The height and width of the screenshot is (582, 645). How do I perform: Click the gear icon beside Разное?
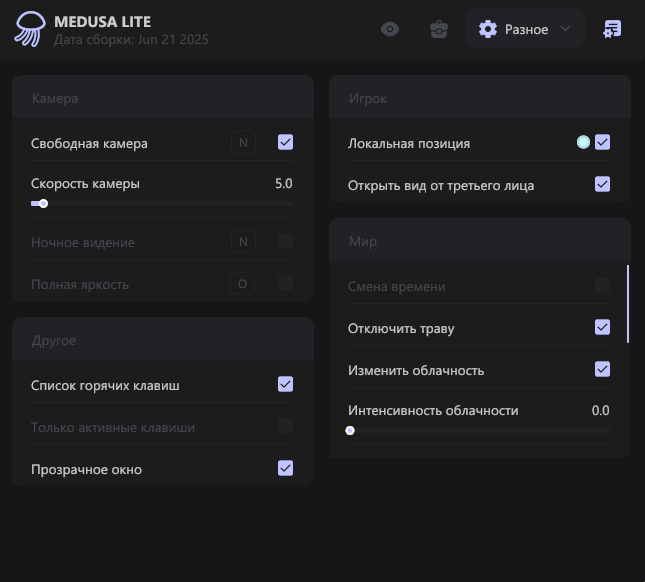pos(488,29)
